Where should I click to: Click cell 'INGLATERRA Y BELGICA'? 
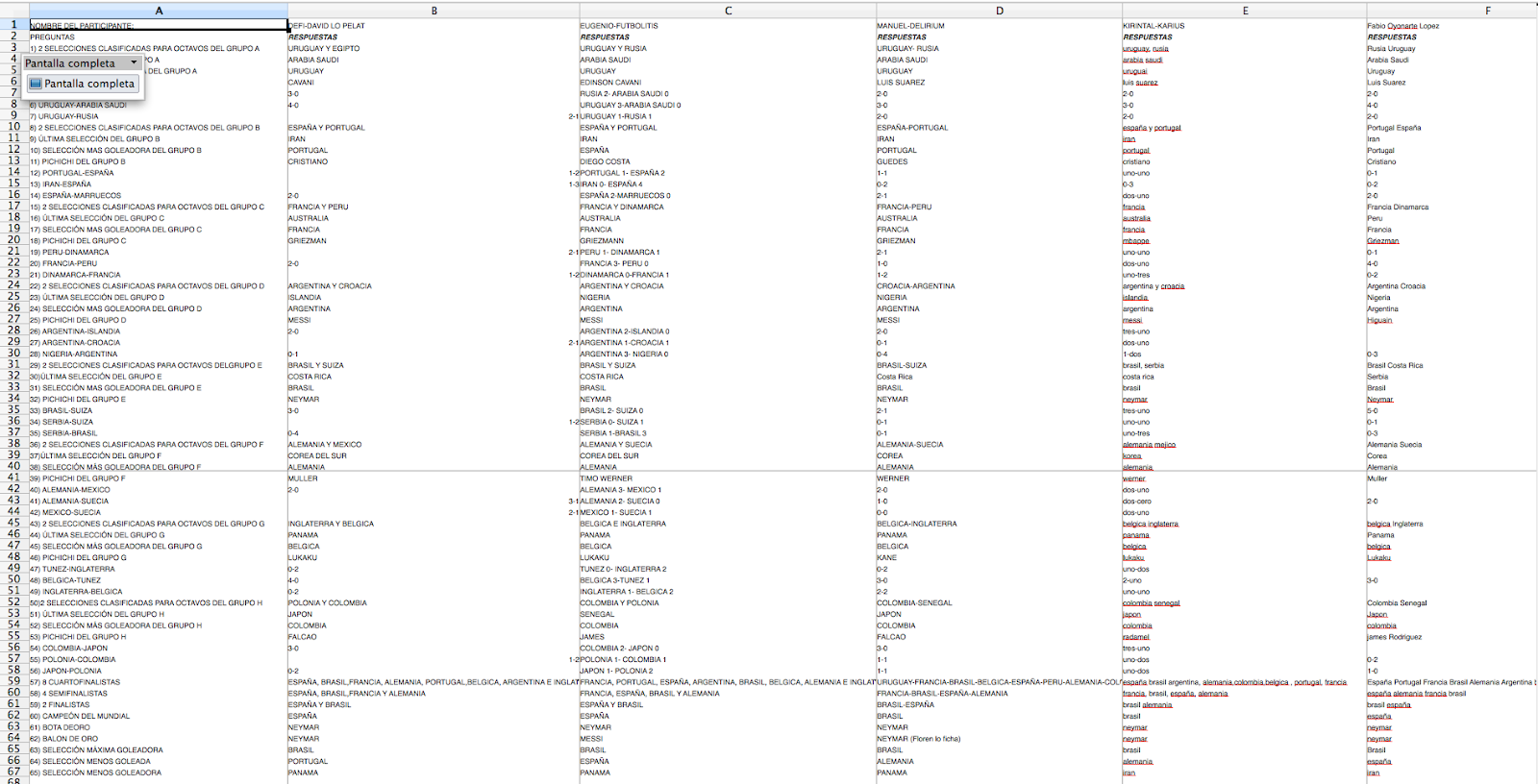tap(331, 524)
